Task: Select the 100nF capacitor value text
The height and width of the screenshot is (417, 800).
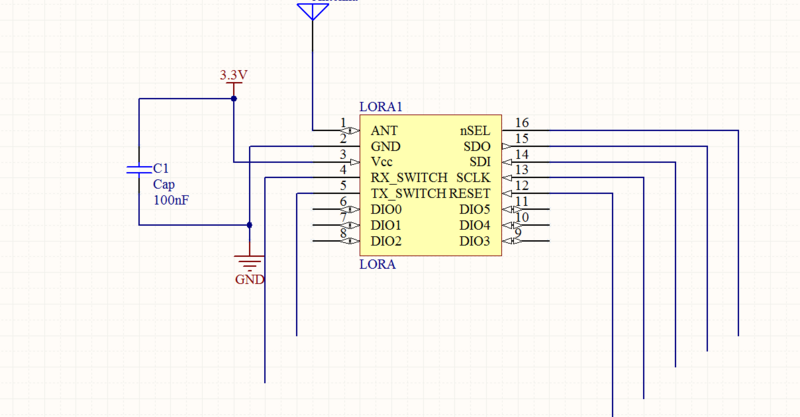Action: point(171,201)
